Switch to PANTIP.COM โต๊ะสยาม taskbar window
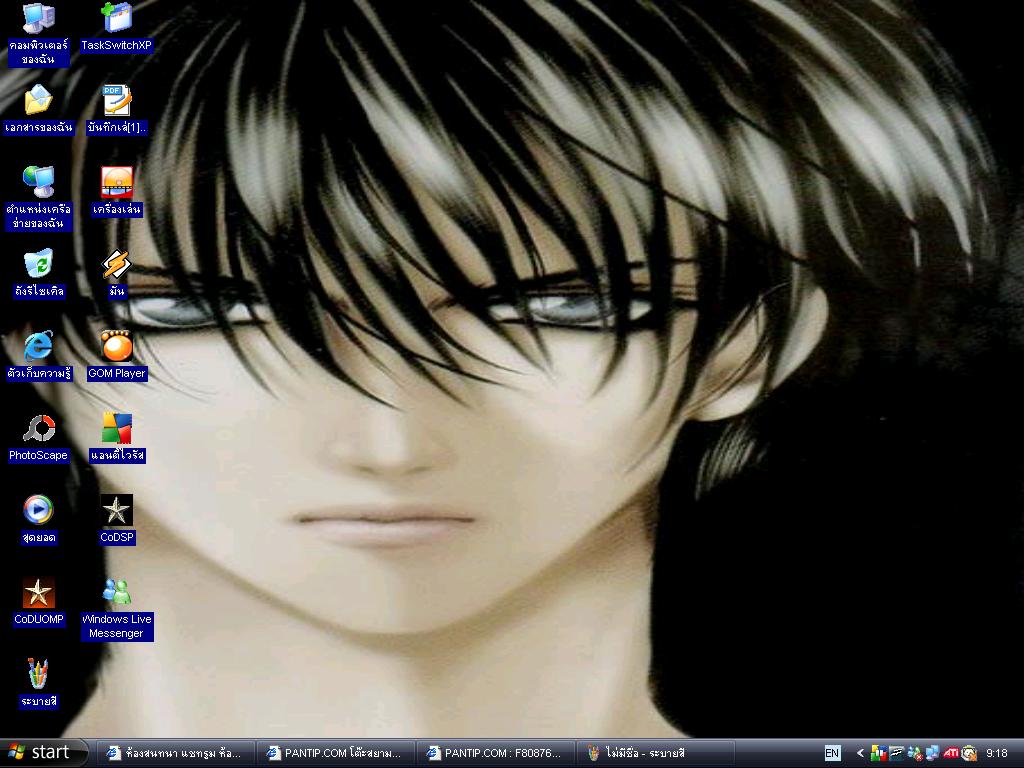The image size is (1024, 768). 336,753
